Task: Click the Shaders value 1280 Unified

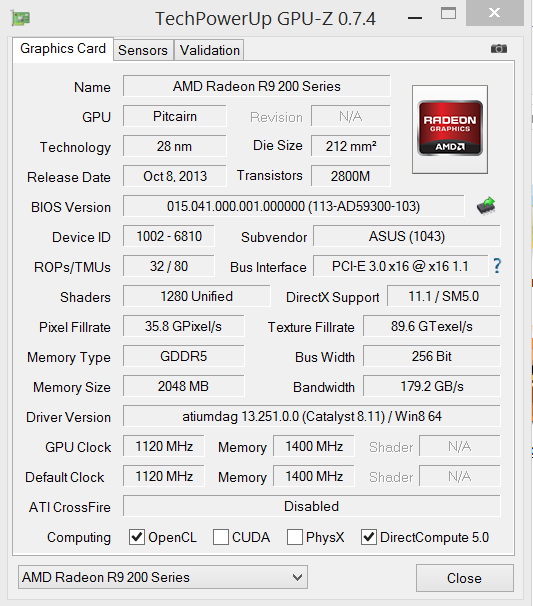Action: pos(196,296)
